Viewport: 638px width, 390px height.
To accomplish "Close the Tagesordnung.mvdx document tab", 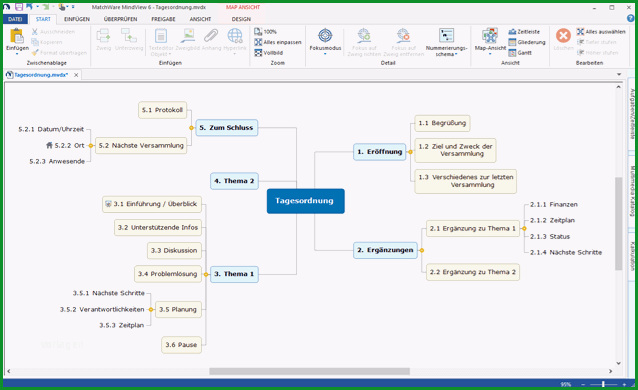I will click(x=76, y=75).
